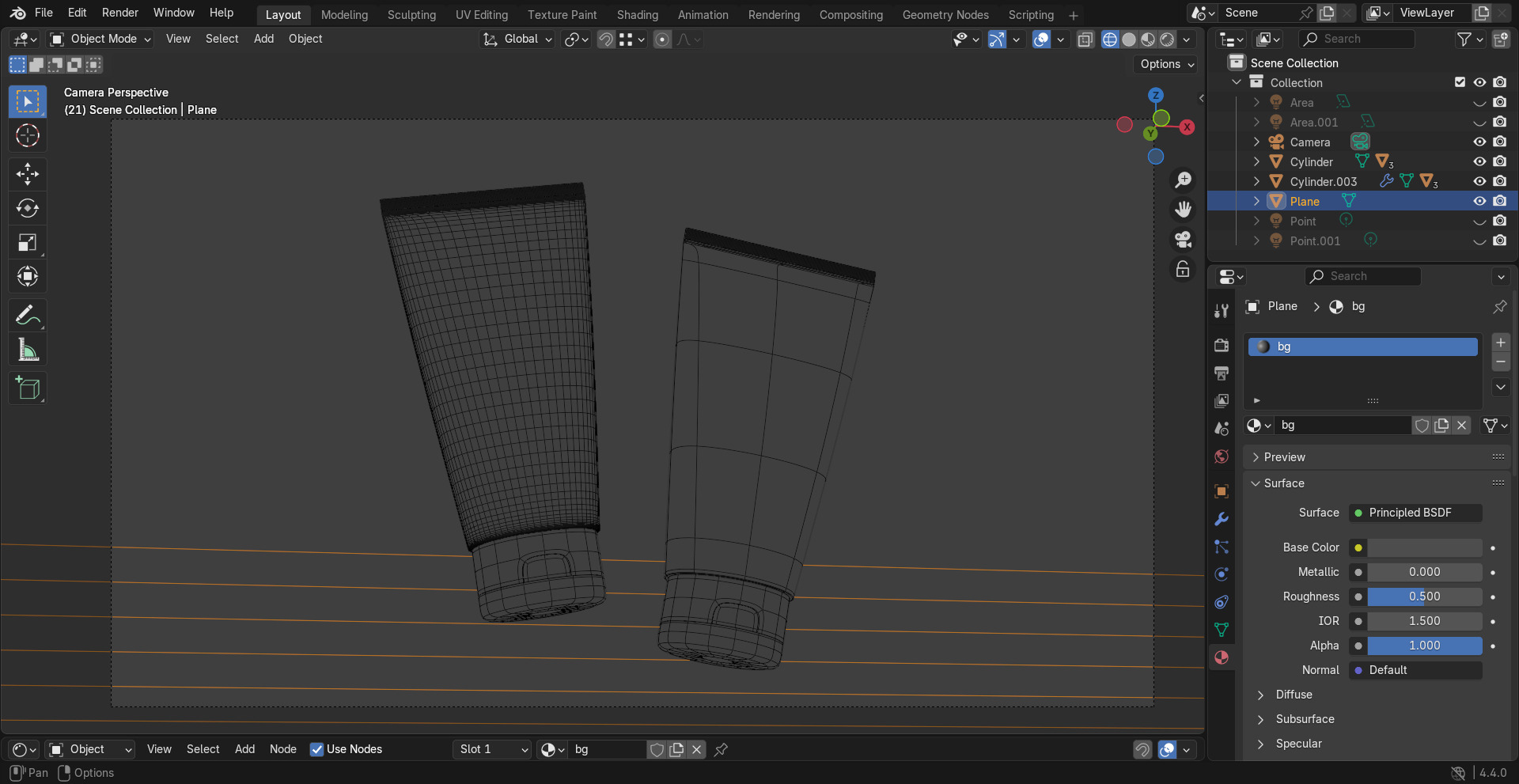Toggle proportional editing button
1519x784 pixels.
[x=663, y=39]
